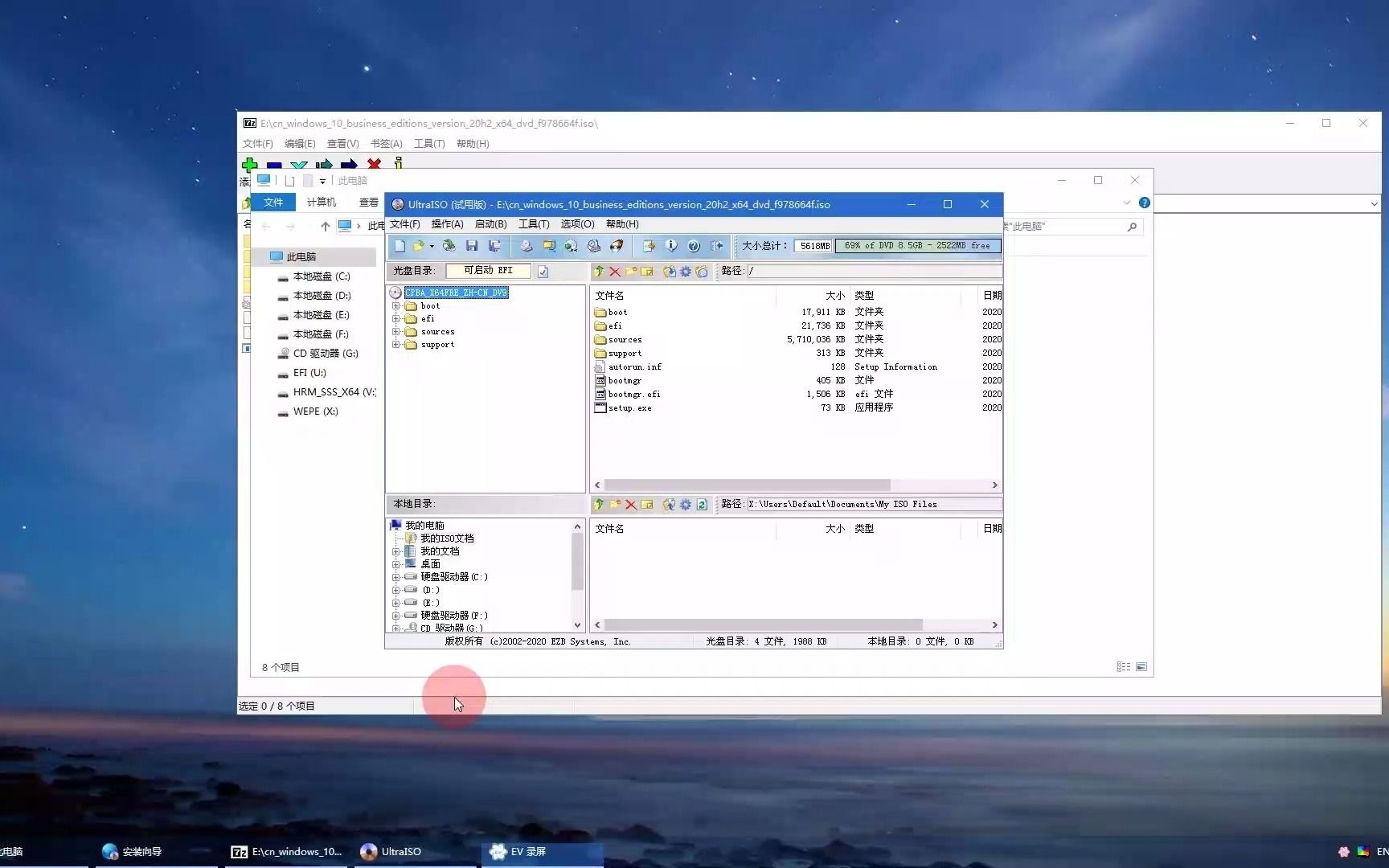The image size is (1389, 868).
Task: Click Information icon in UltraISO toolbar
Action: tap(671, 246)
